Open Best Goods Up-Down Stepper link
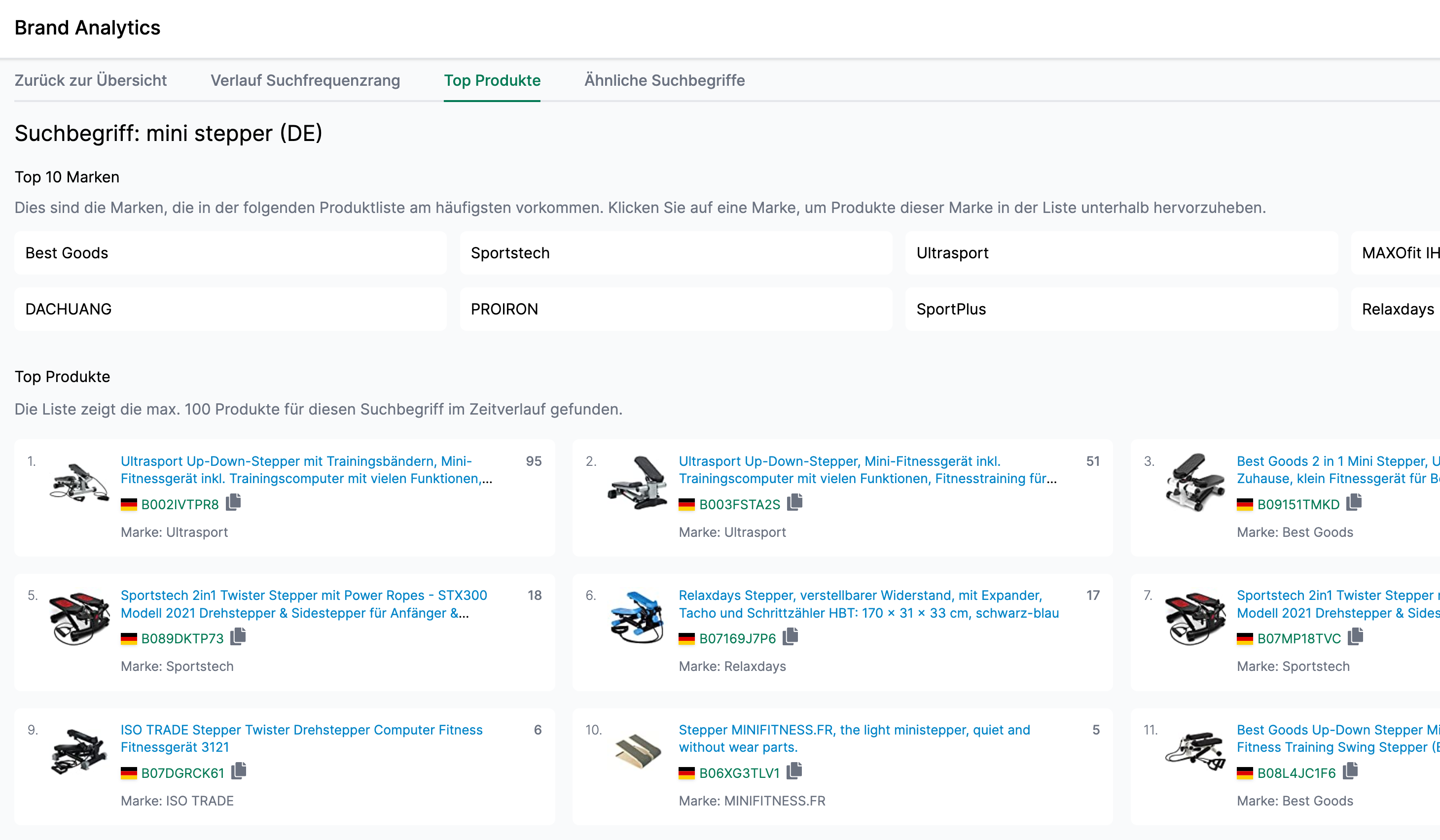The height and width of the screenshot is (840, 1440). click(x=1338, y=738)
